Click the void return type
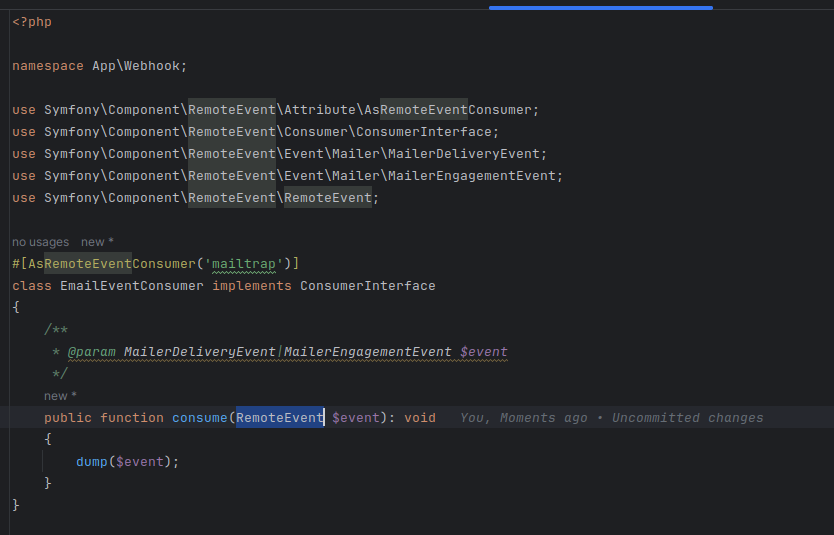 point(420,417)
